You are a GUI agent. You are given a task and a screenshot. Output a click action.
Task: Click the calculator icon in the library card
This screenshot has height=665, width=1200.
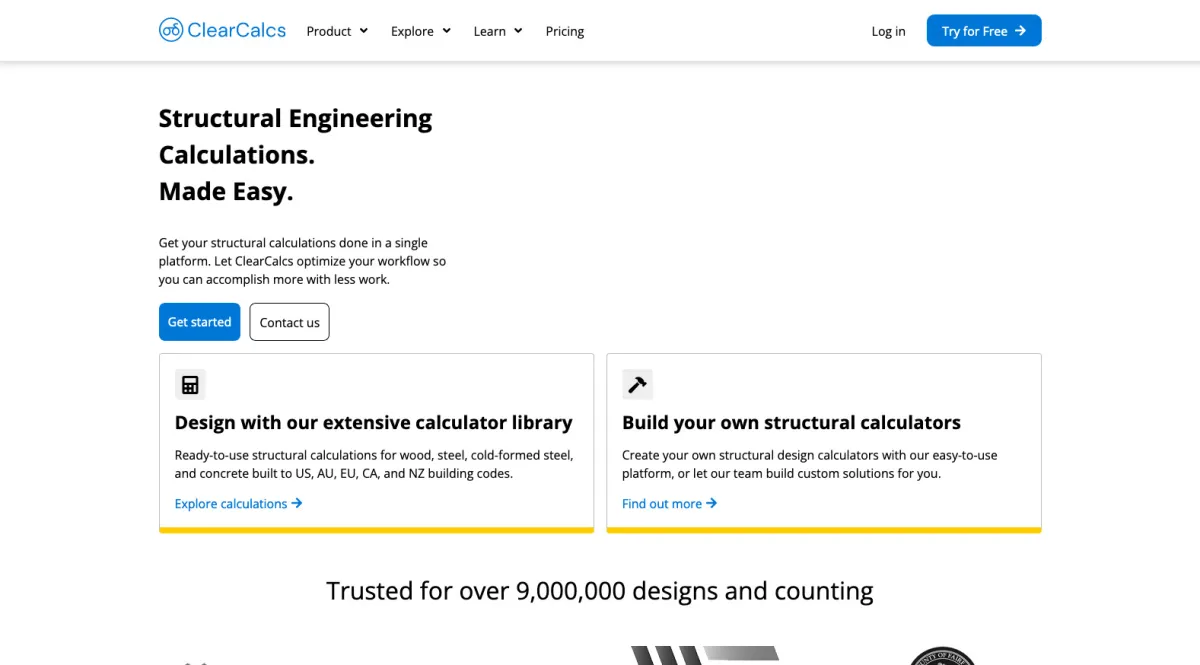190,384
